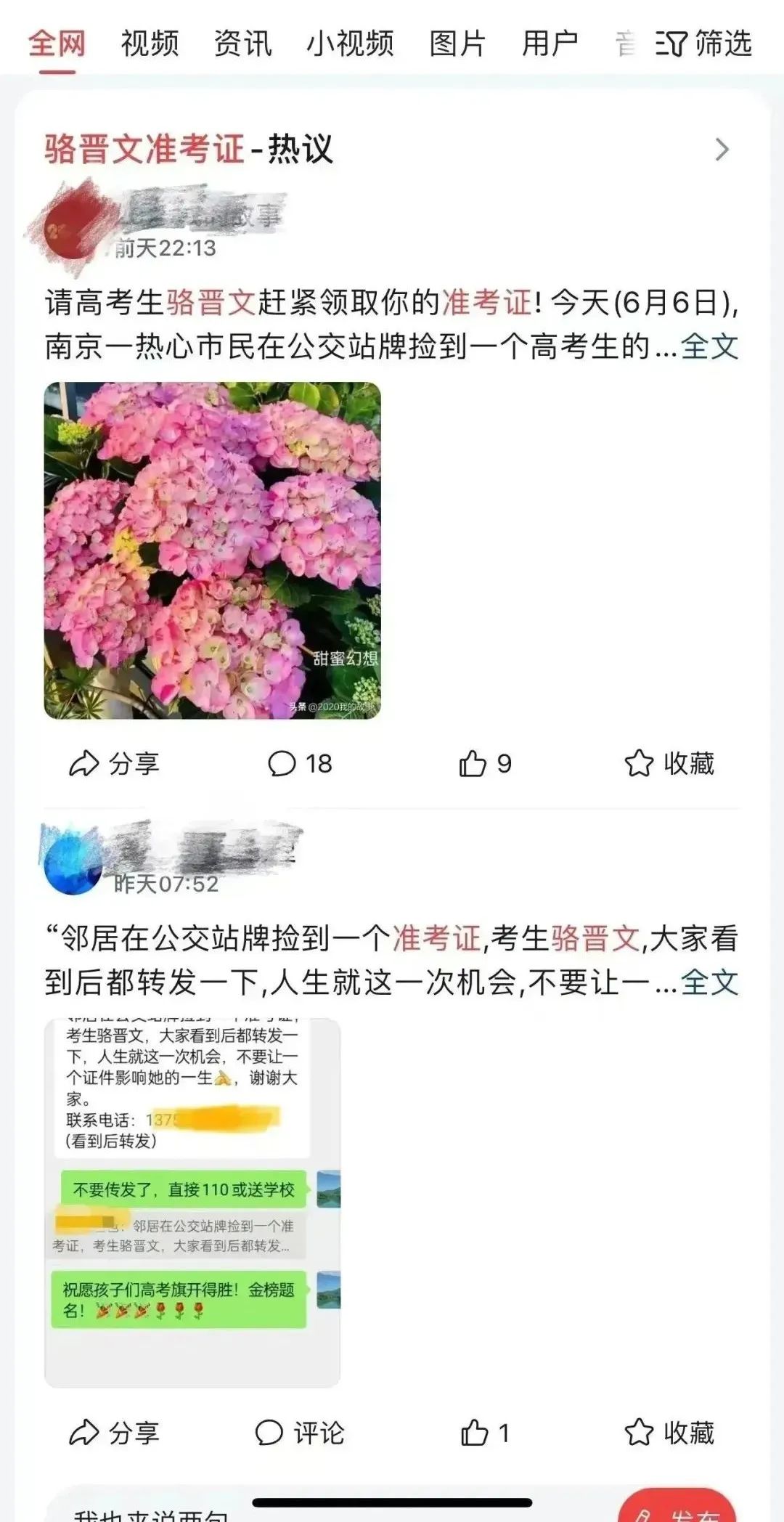
Task: Like the second post with 1 thumbs-up
Action: tap(474, 1433)
